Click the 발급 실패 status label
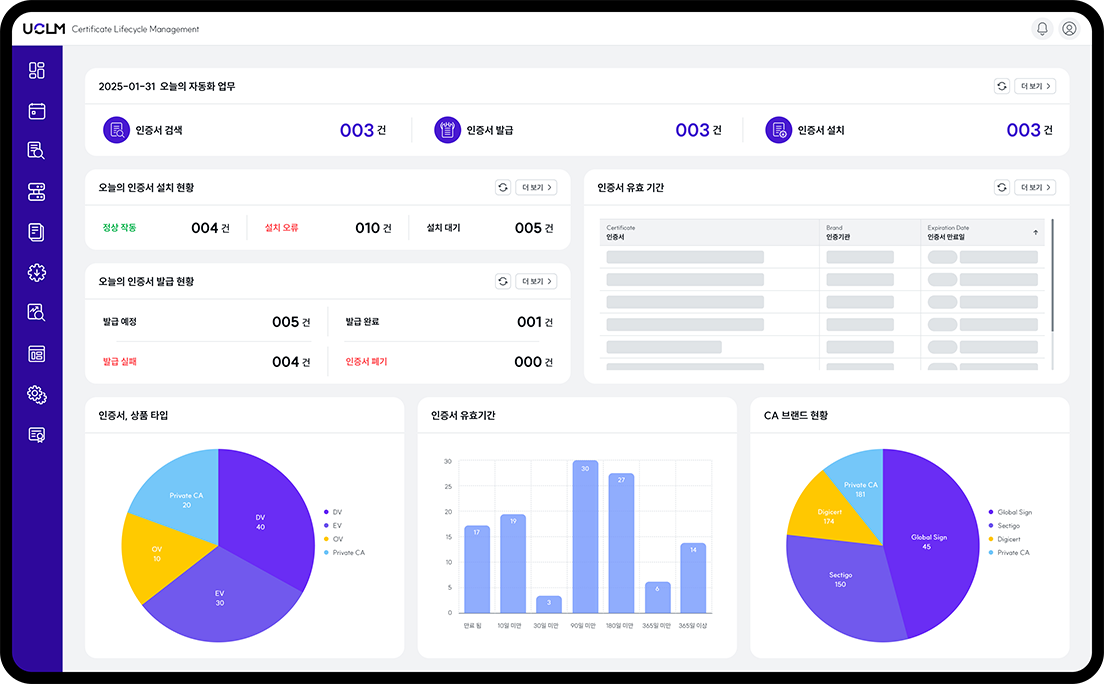The image size is (1104, 684). click(119, 362)
